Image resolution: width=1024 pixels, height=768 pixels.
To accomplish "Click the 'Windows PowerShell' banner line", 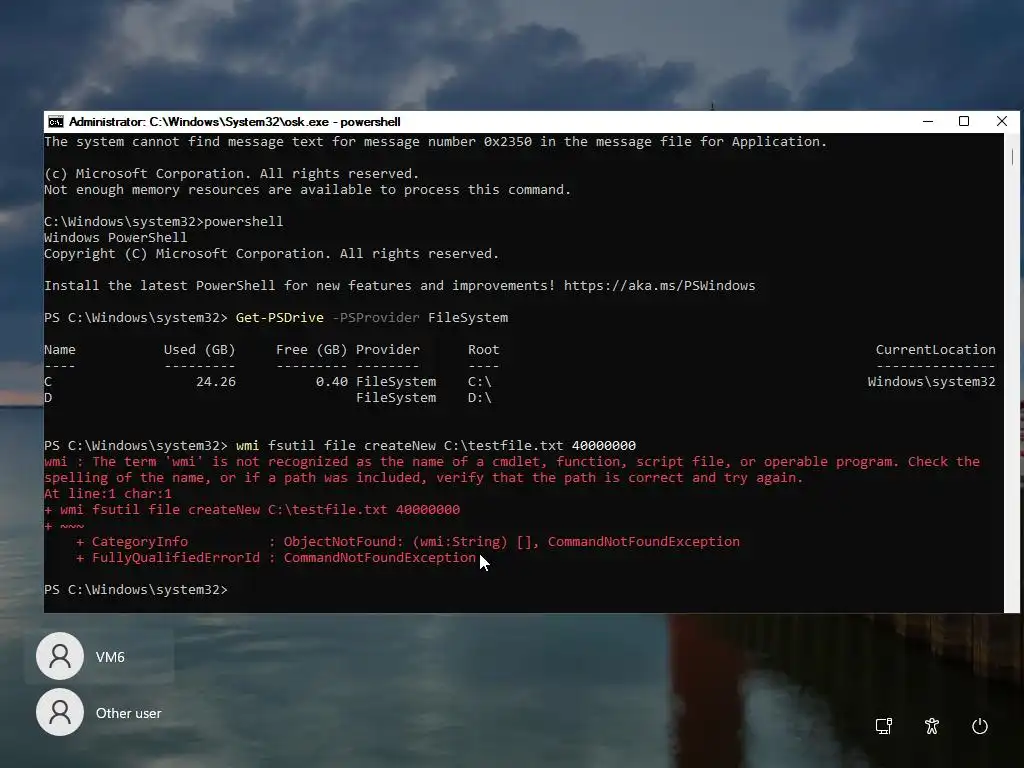I will pyautogui.click(x=116, y=238).
